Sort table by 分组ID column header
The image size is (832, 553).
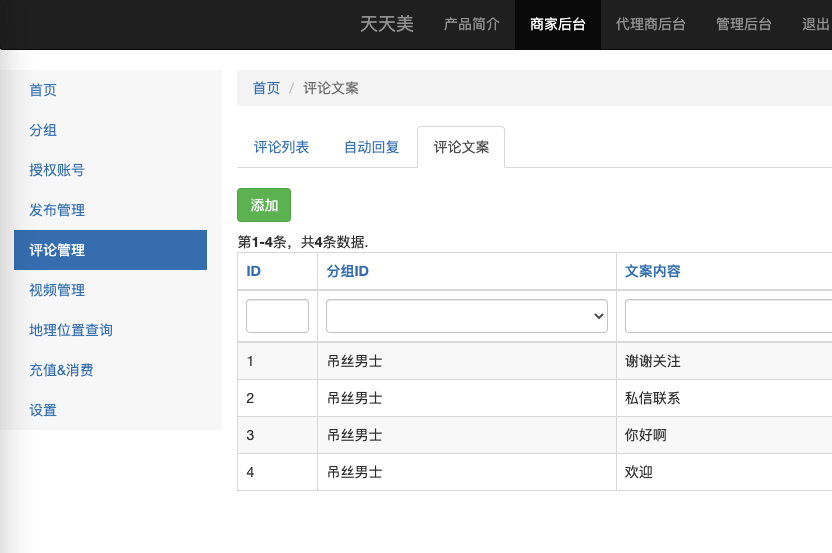[x=347, y=271]
